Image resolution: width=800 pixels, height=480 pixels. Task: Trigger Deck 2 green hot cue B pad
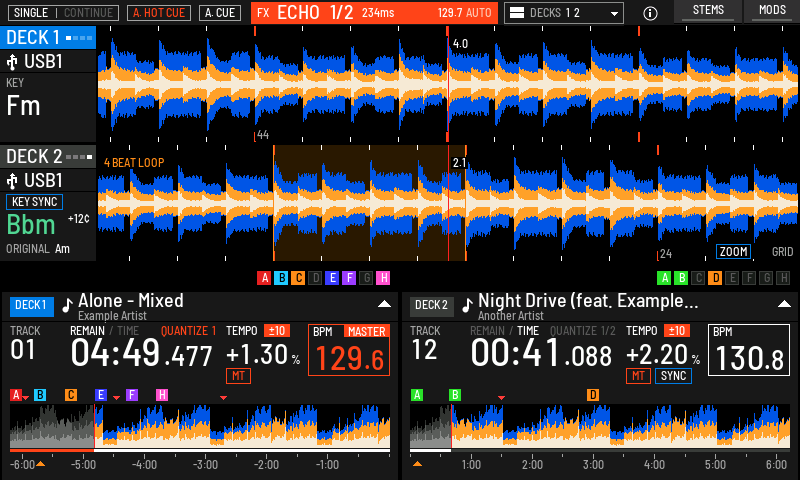pyautogui.click(x=681, y=278)
